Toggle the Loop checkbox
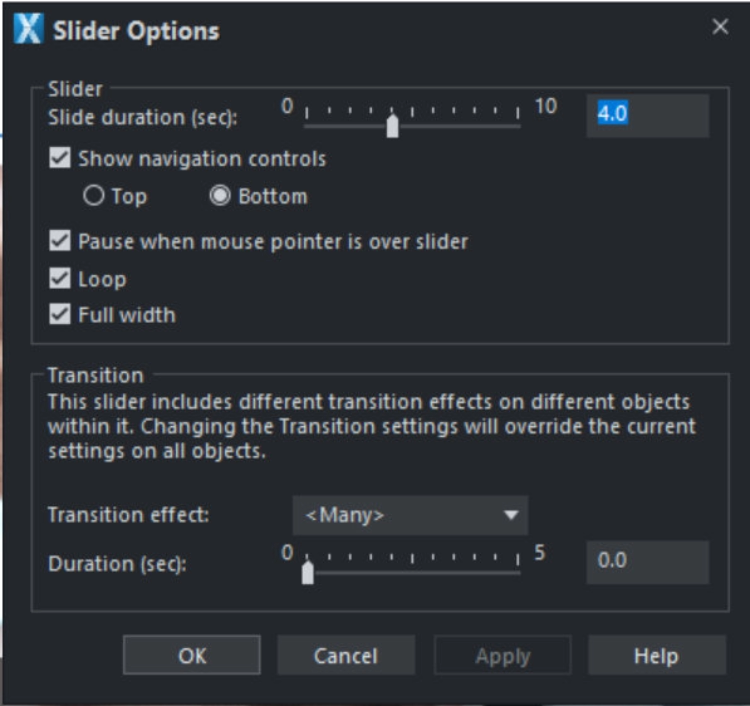This screenshot has height=706, width=750. tap(60, 279)
